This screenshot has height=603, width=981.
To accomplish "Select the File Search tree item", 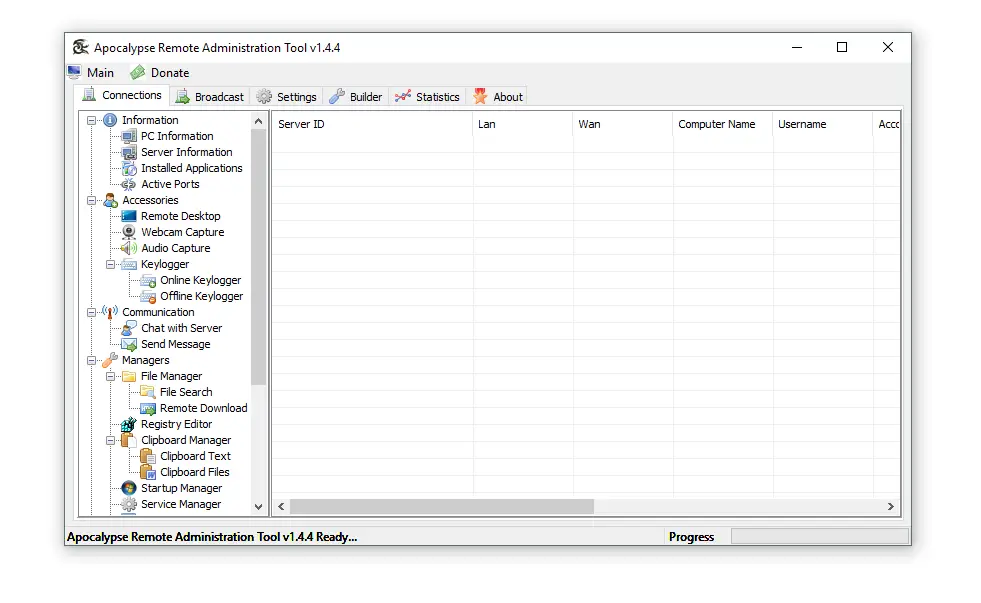I will pyautogui.click(x=186, y=392).
